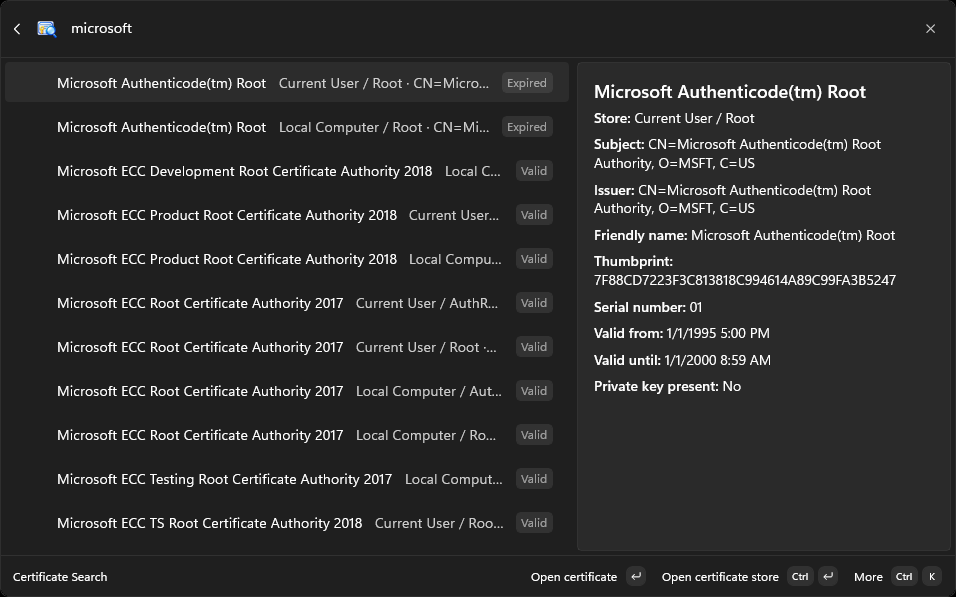Select Microsoft ECC TS Root Certificate Authority 2018
The image size is (956, 597).
287,523
